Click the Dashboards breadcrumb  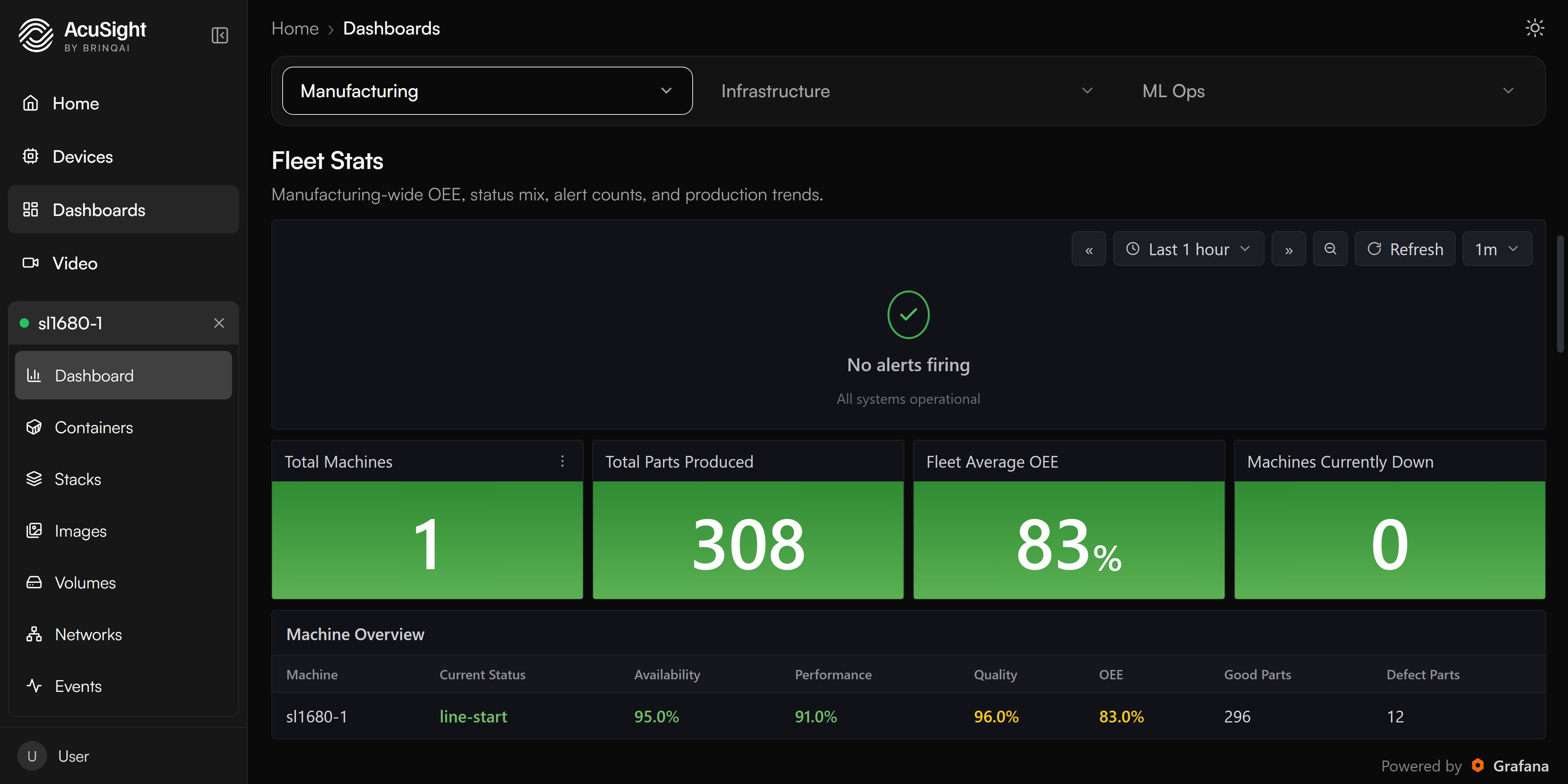click(x=391, y=29)
